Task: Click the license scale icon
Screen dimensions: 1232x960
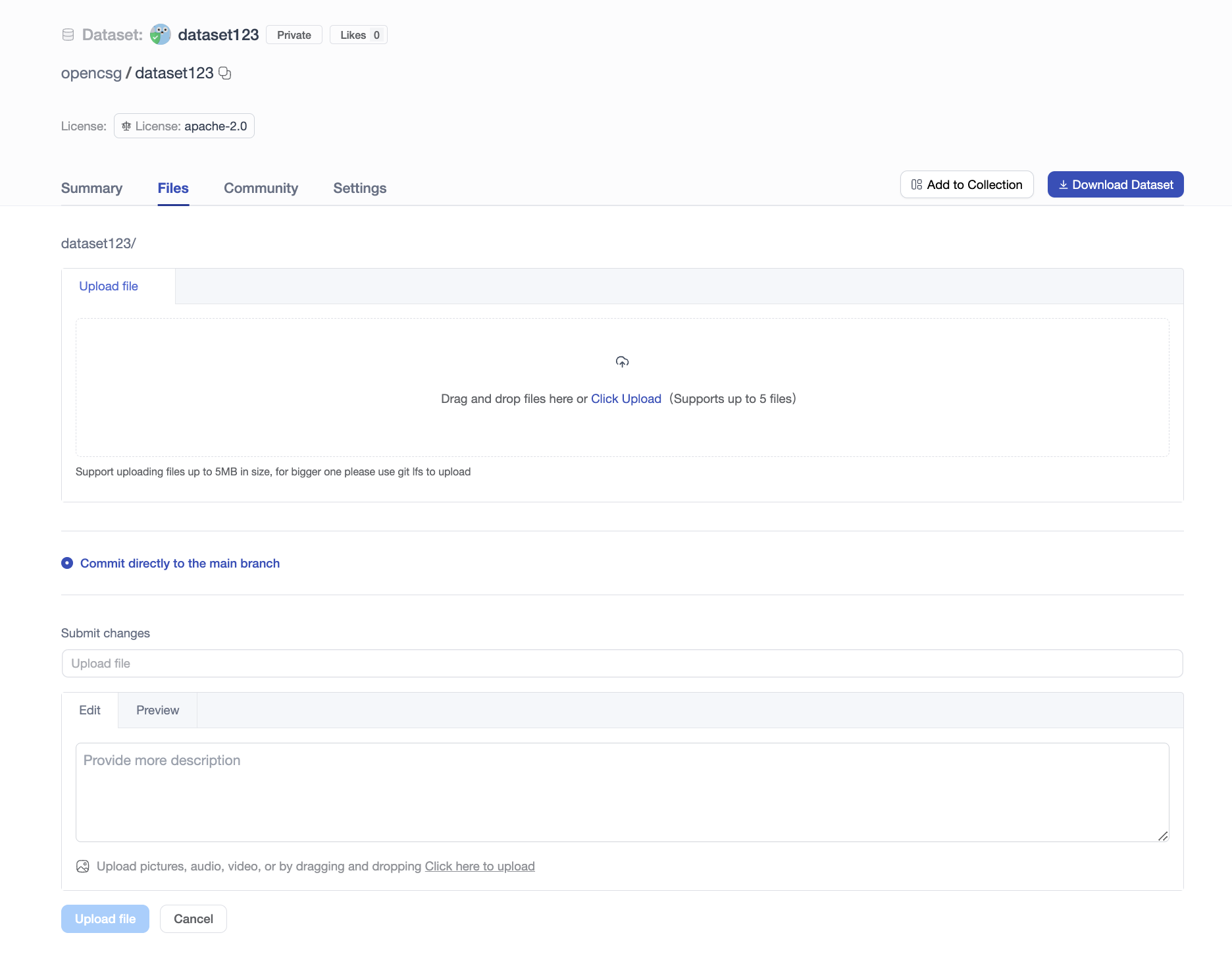Action: (x=126, y=126)
